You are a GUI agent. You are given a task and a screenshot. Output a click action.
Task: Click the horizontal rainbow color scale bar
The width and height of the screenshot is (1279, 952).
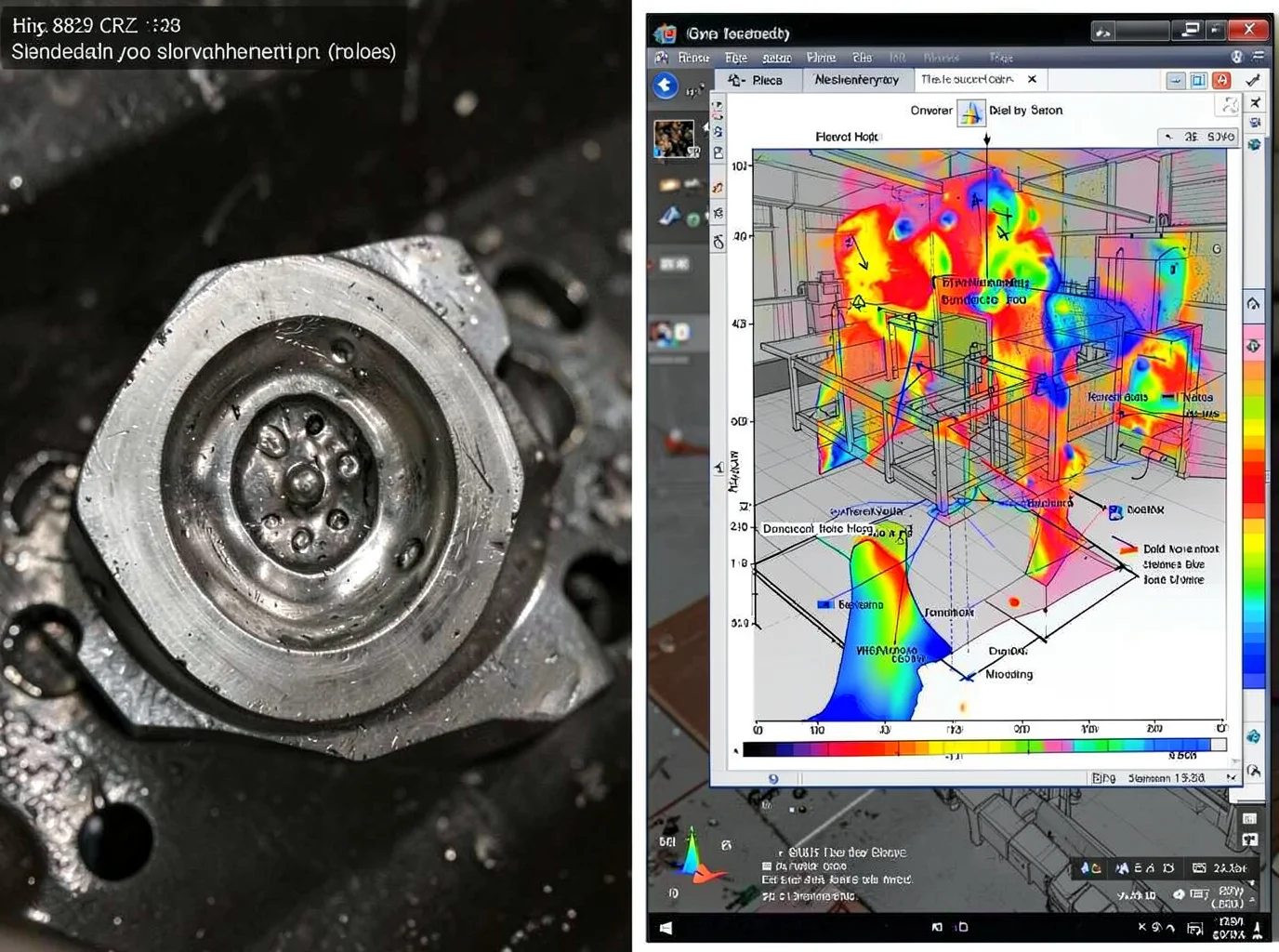point(985,747)
